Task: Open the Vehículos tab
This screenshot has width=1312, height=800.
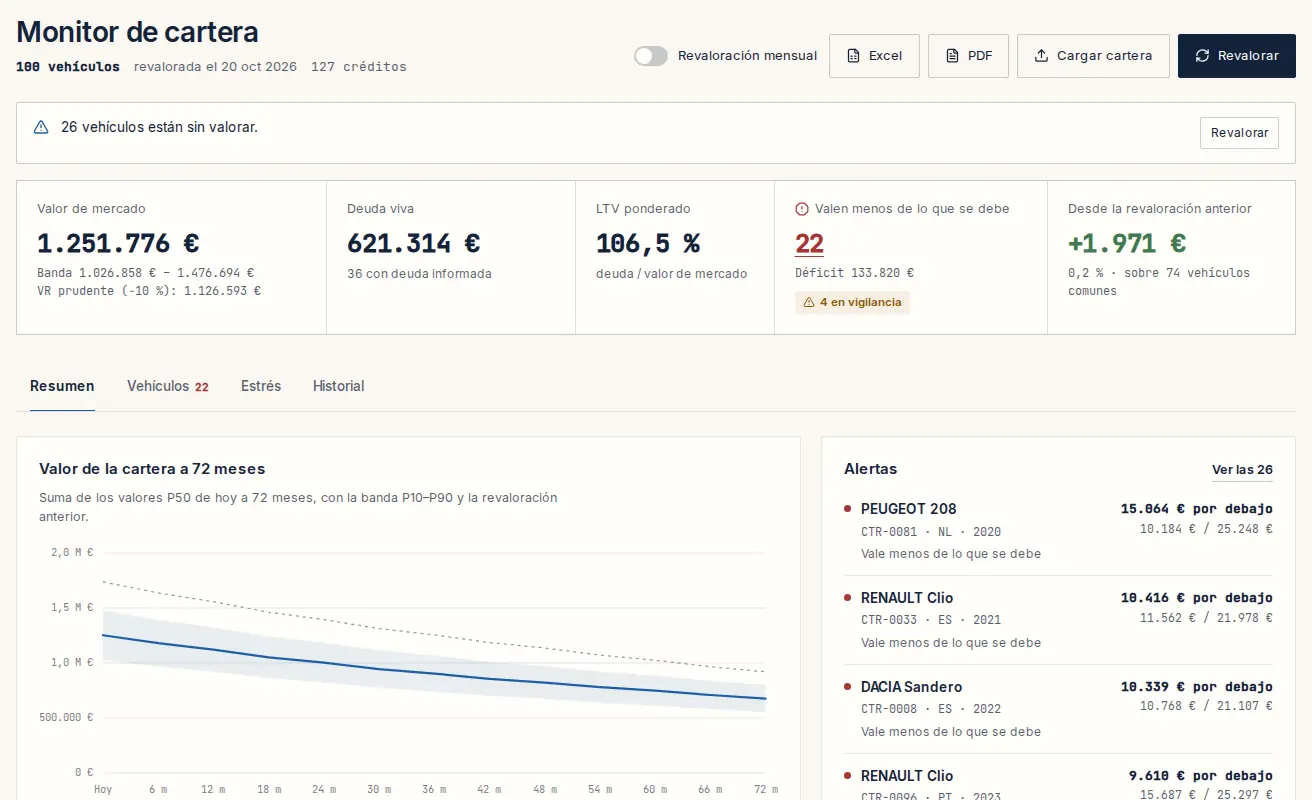Action: tap(168, 386)
